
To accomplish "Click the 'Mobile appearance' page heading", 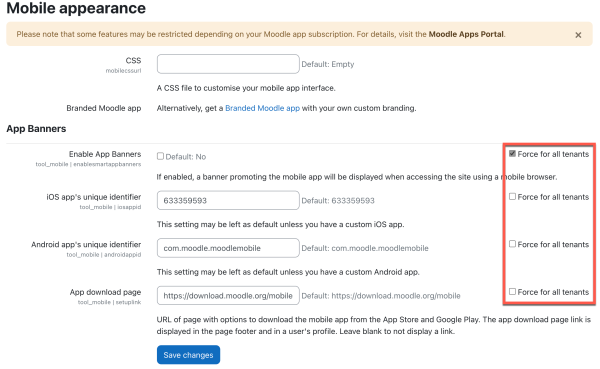I will tap(76, 8).
